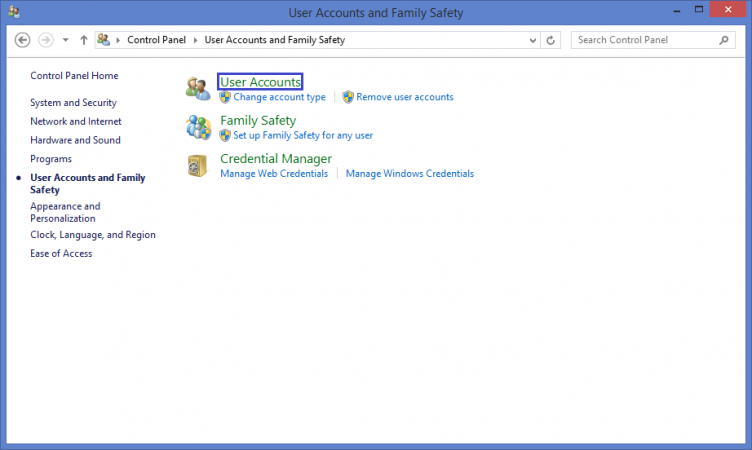Screen dimensions: 752x450
Task: Open Remove user accounts link
Action: 404,97
